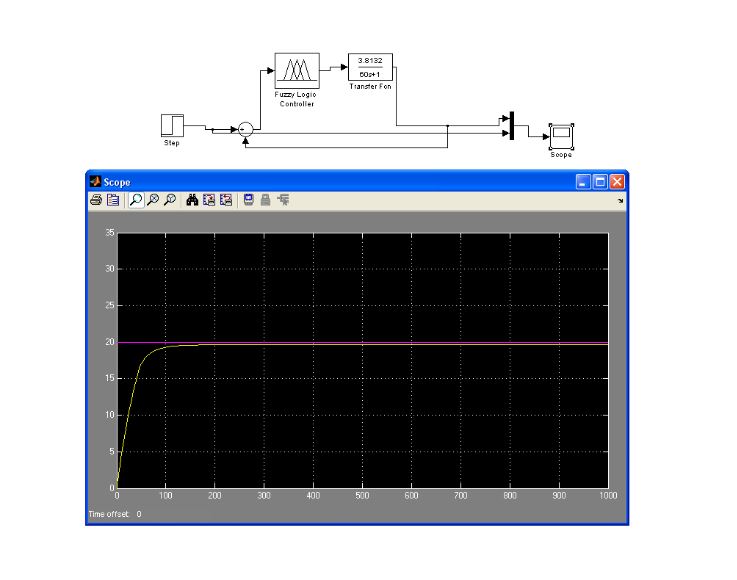The image size is (737, 580).
Task: Select the Transfer Fcn block
Action: point(370,67)
